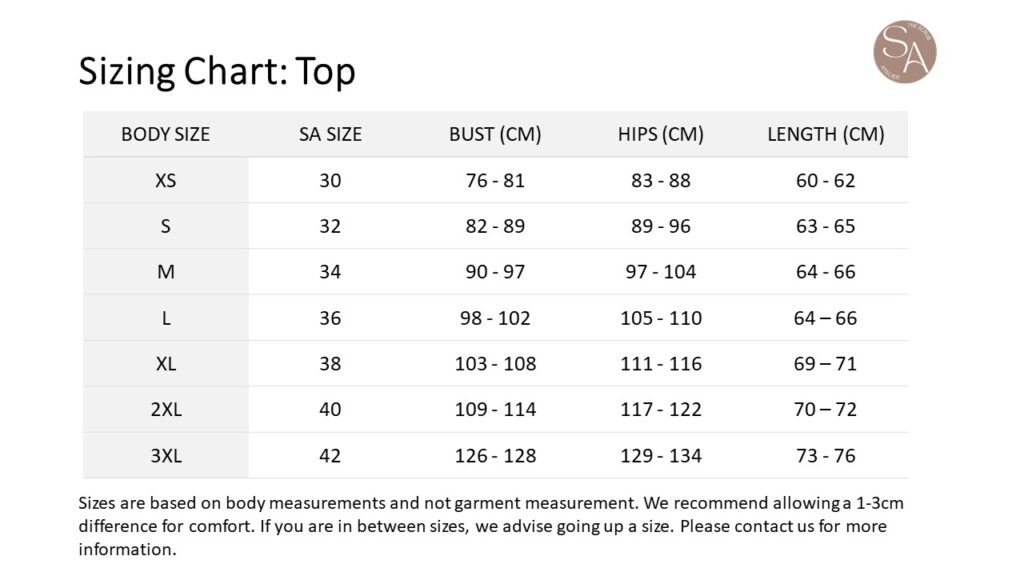Click hips range 89 - 96
Viewport: 1024px width, 576px height.
tap(660, 226)
